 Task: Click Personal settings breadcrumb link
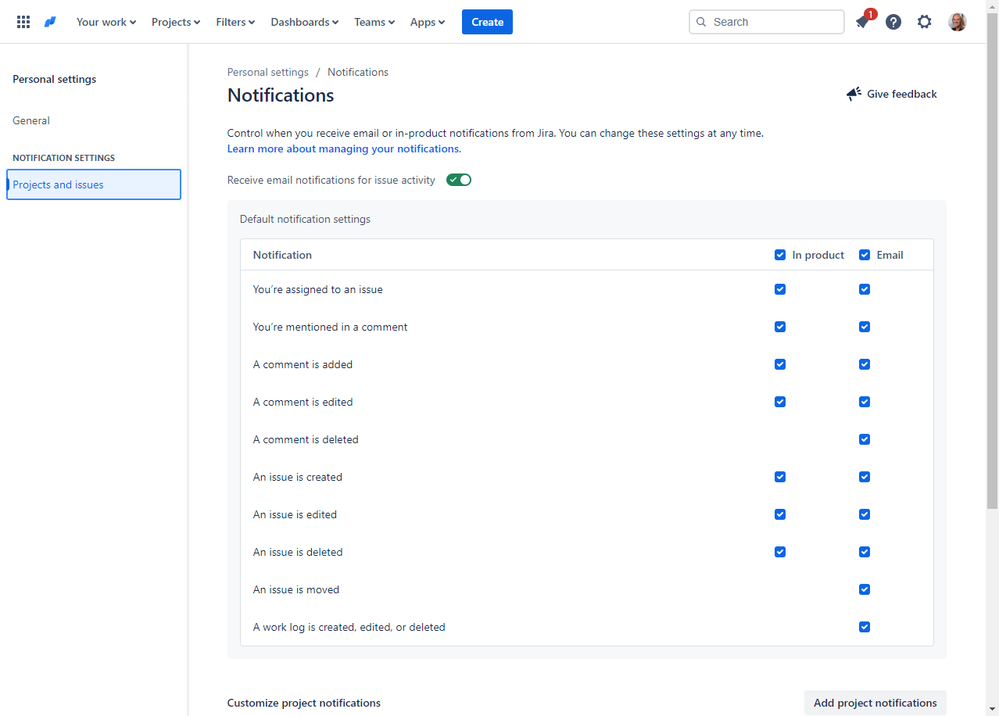(268, 72)
